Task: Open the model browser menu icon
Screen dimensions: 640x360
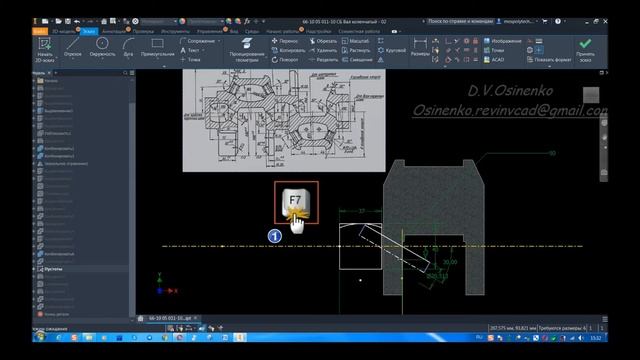Action: point(132,73)
